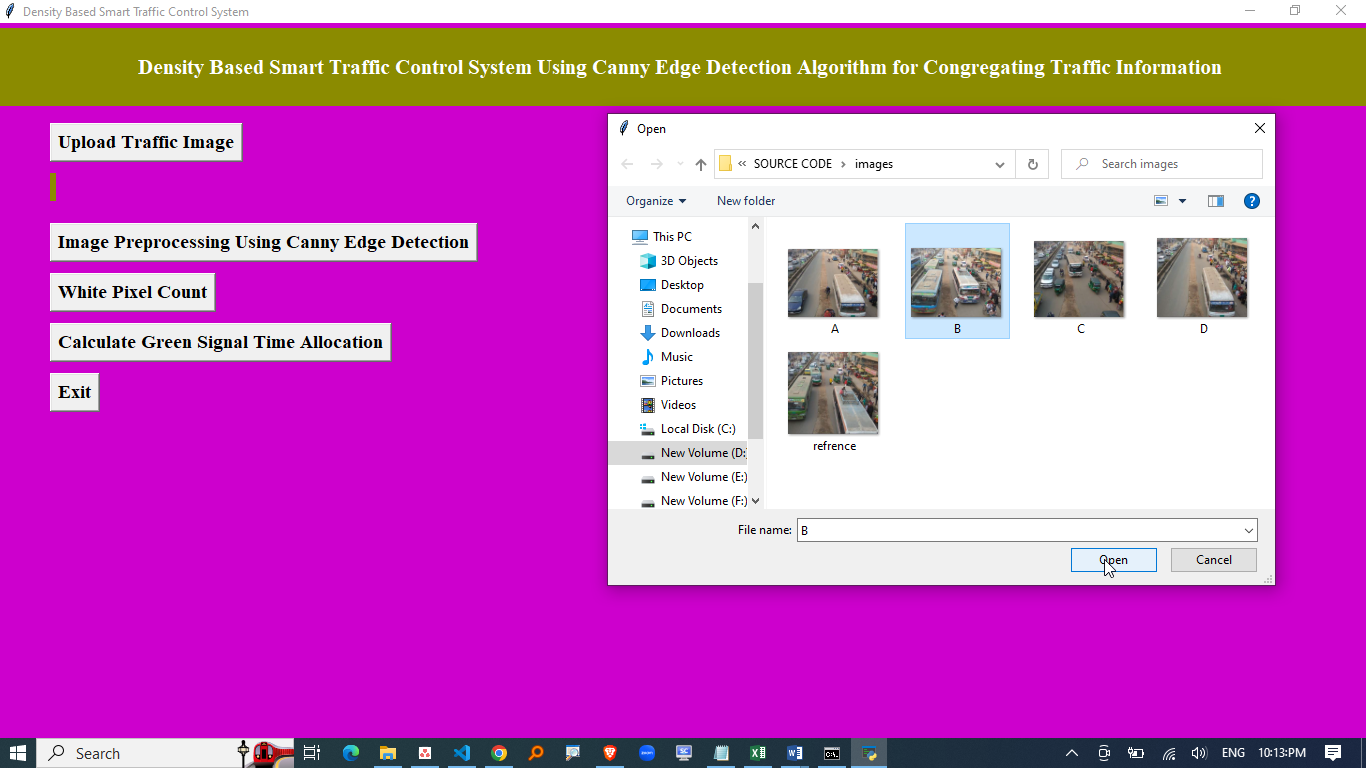Toggle the preview pane icon

[x=1216, y=201]
